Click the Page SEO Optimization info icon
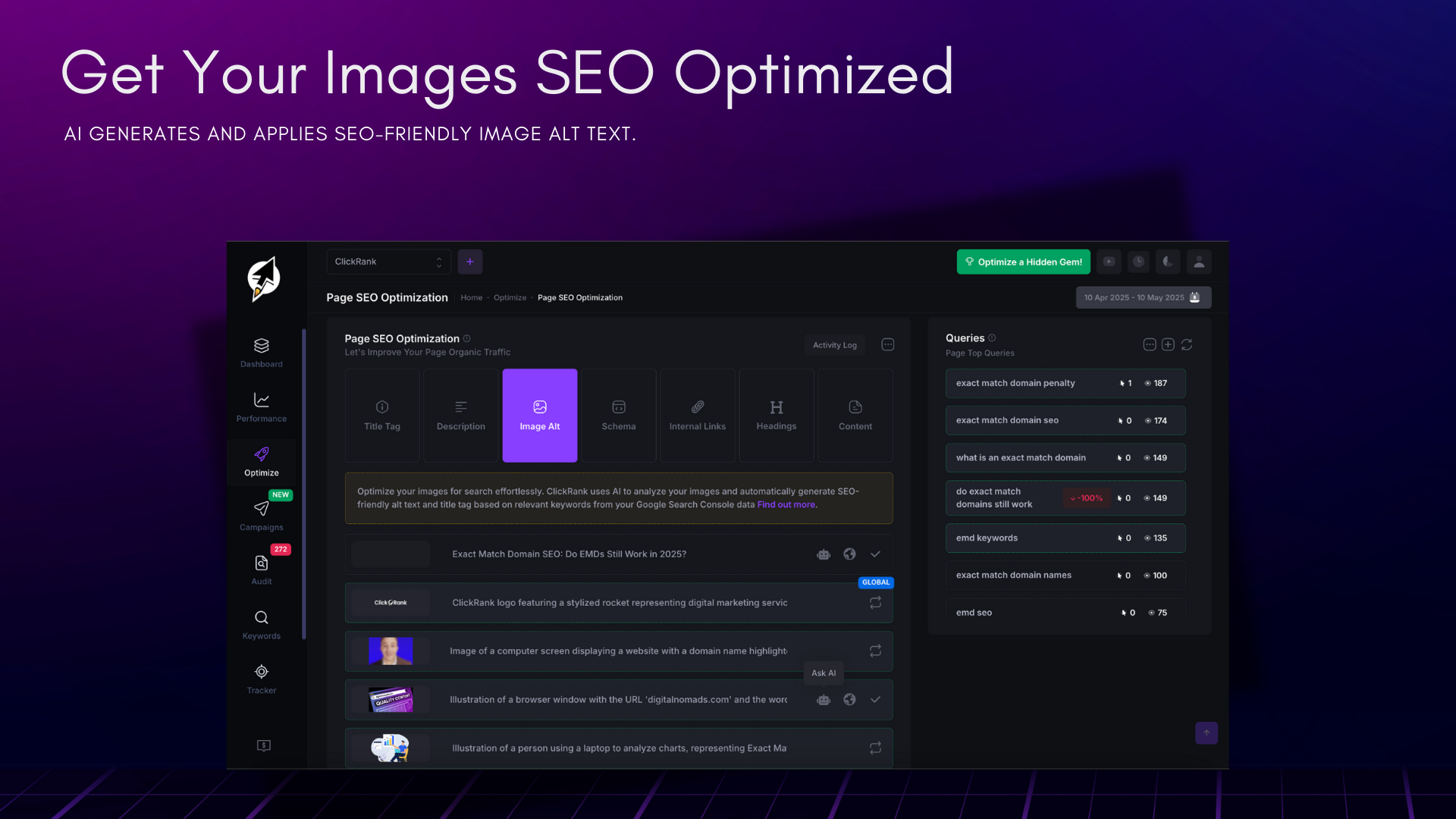 click(x=466, y=339)
